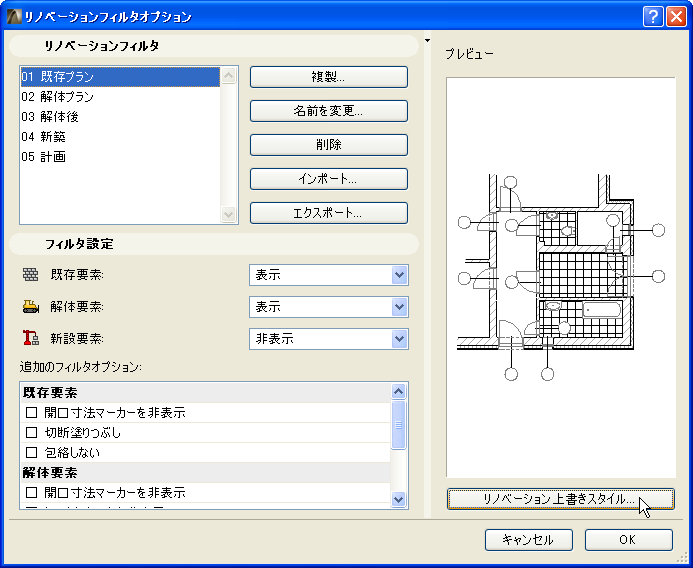Viewport: 693px width, 568px height.
Task: Click the help question mark button
Action: point(653,17)
